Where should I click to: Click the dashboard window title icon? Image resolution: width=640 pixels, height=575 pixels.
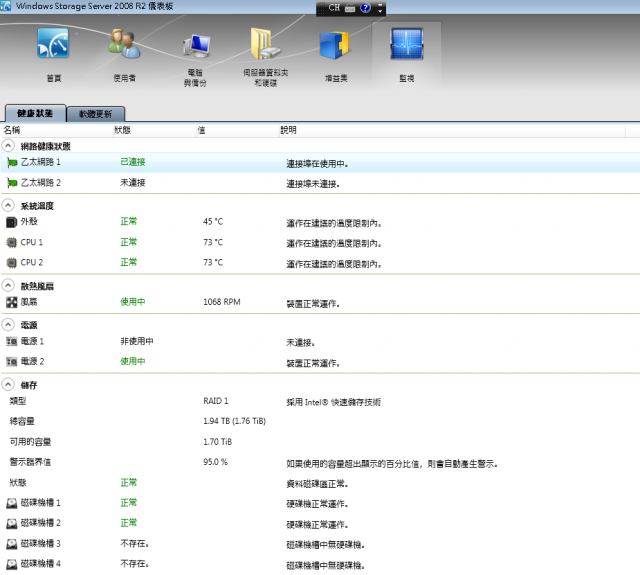point(6,6)
